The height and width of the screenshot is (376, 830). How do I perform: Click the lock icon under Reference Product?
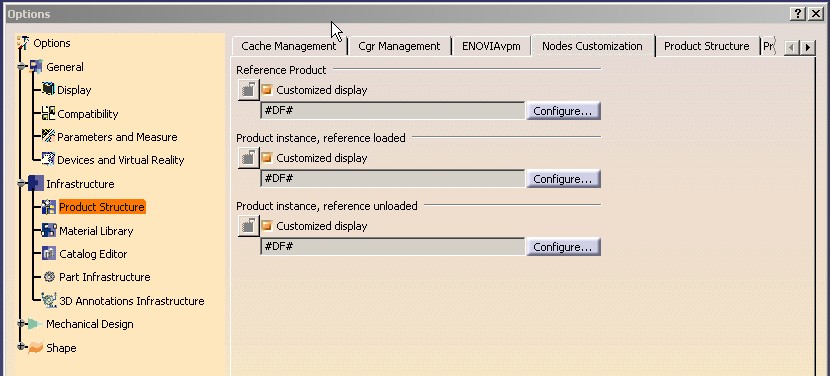point(248,90)
